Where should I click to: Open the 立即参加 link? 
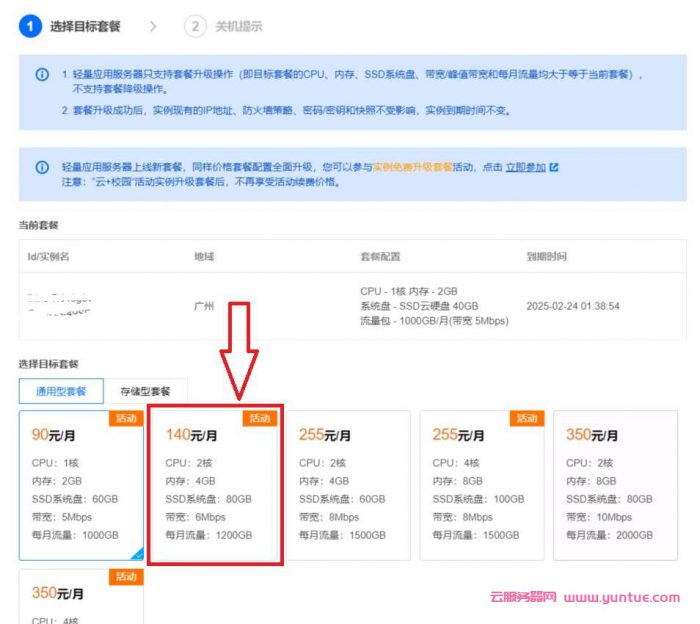(x=525, y=167)
